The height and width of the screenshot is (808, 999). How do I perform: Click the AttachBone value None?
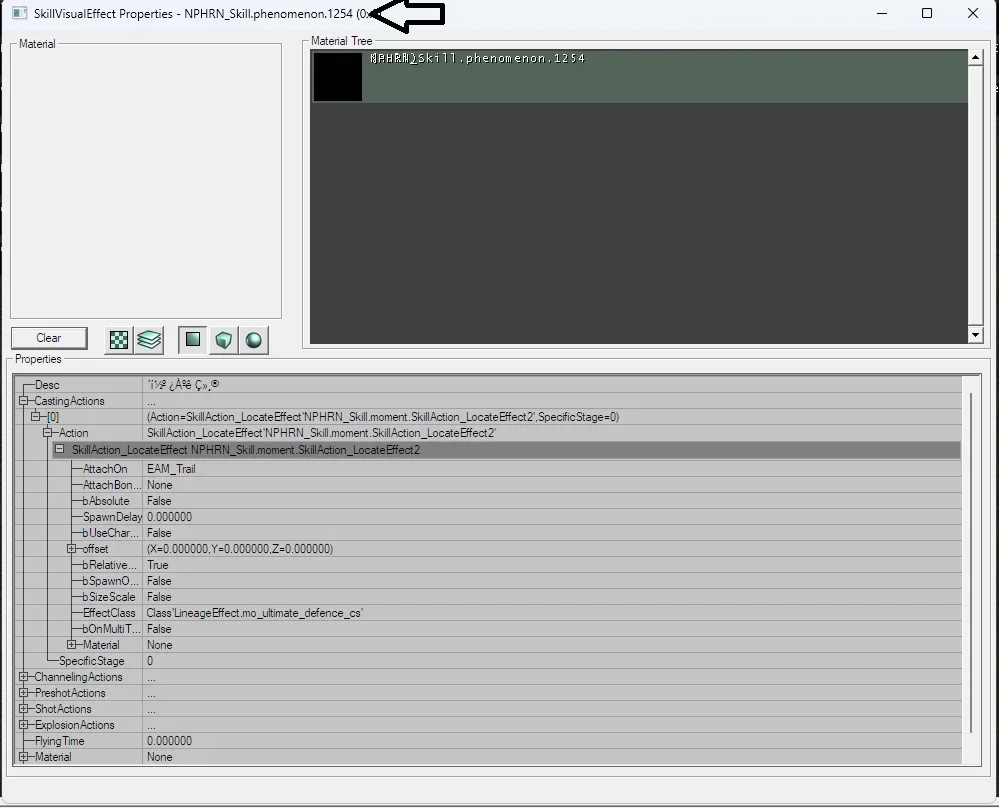(159, 485)
